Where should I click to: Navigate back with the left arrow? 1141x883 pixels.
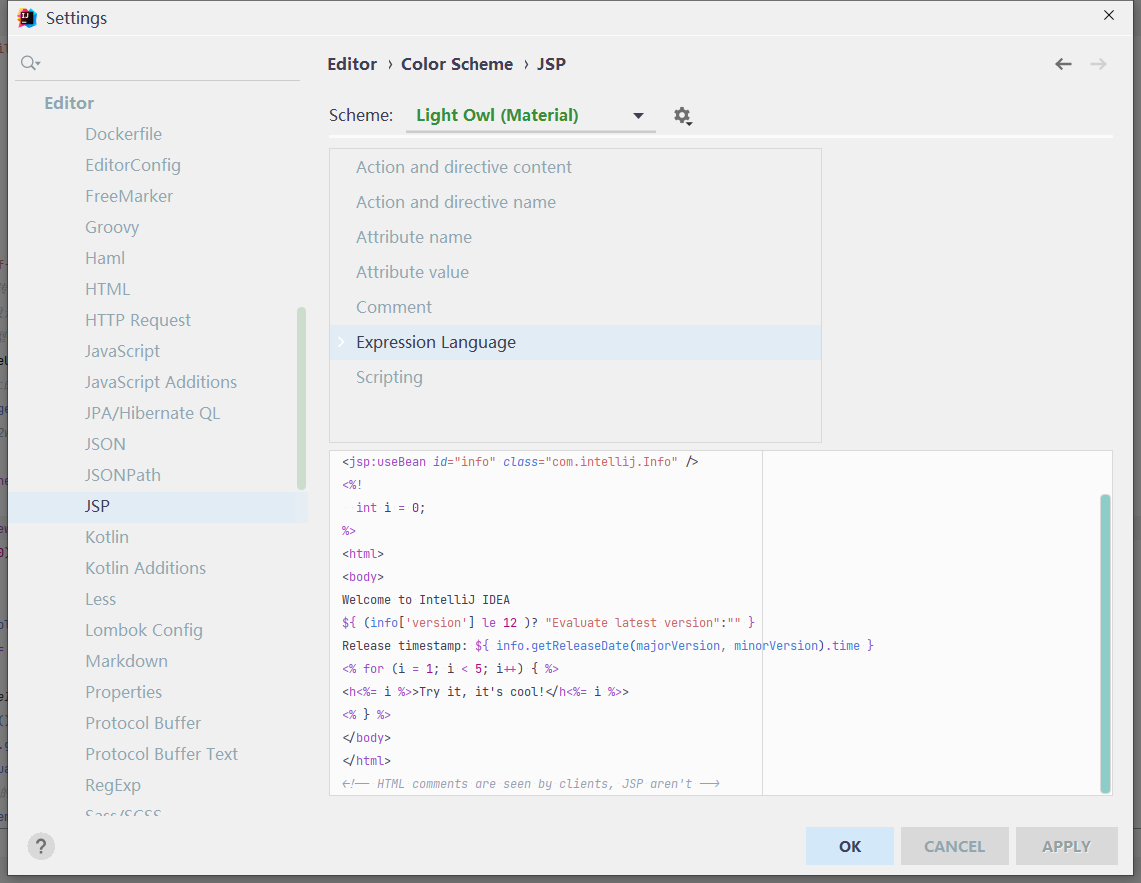pos(1063,64)
